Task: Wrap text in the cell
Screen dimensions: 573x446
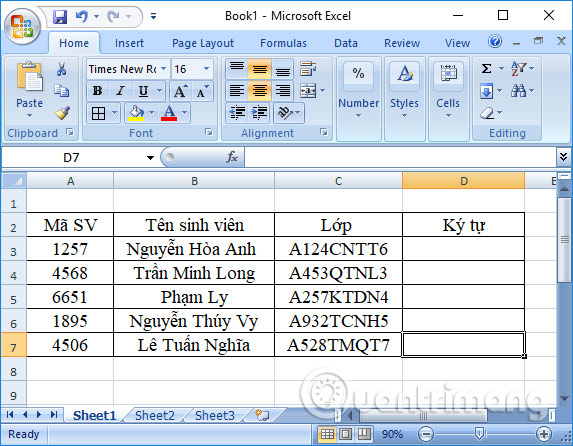Action: (x=308, y=69)
